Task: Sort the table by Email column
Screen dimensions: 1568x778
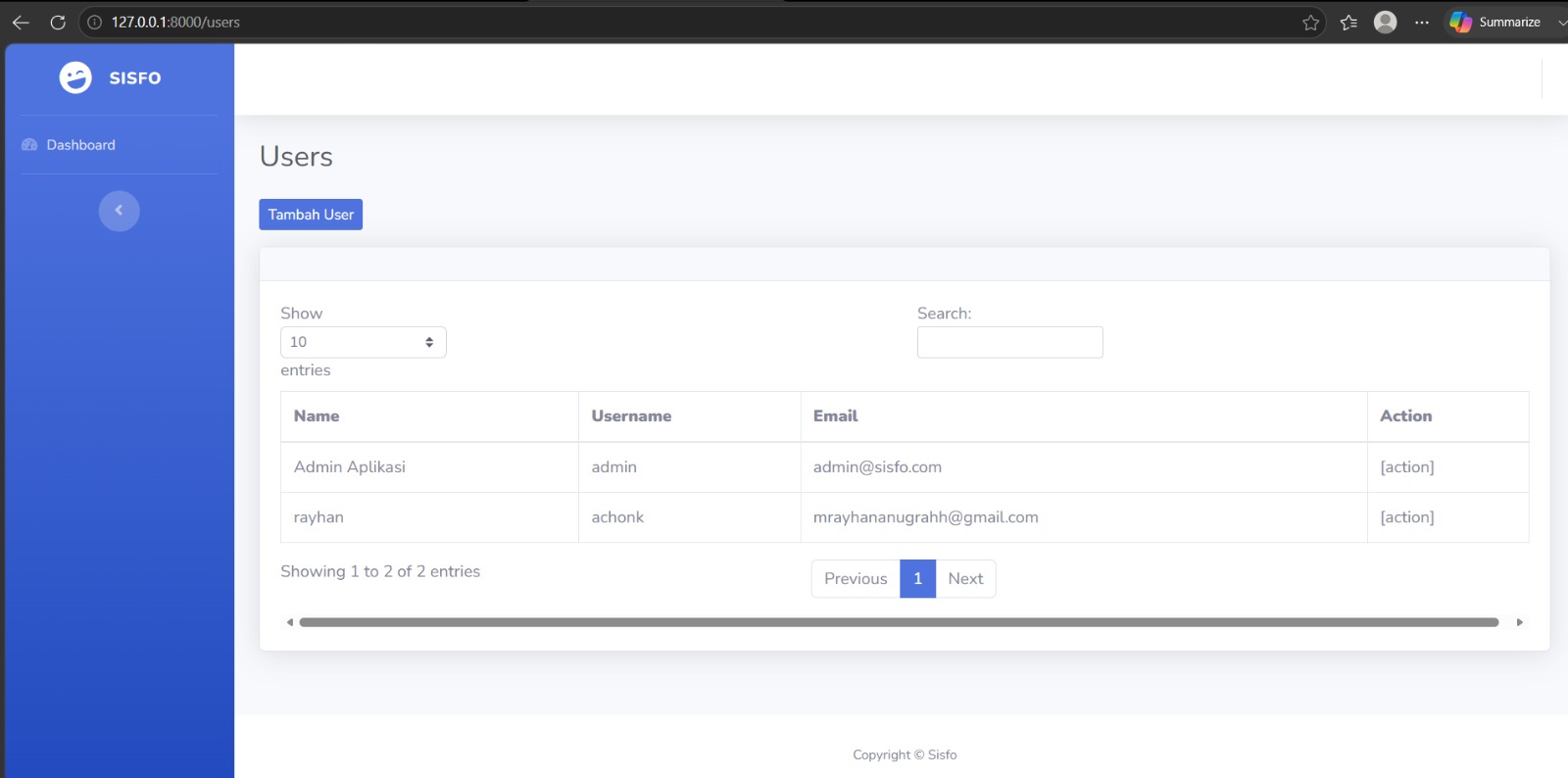Action: point(1084,416)
